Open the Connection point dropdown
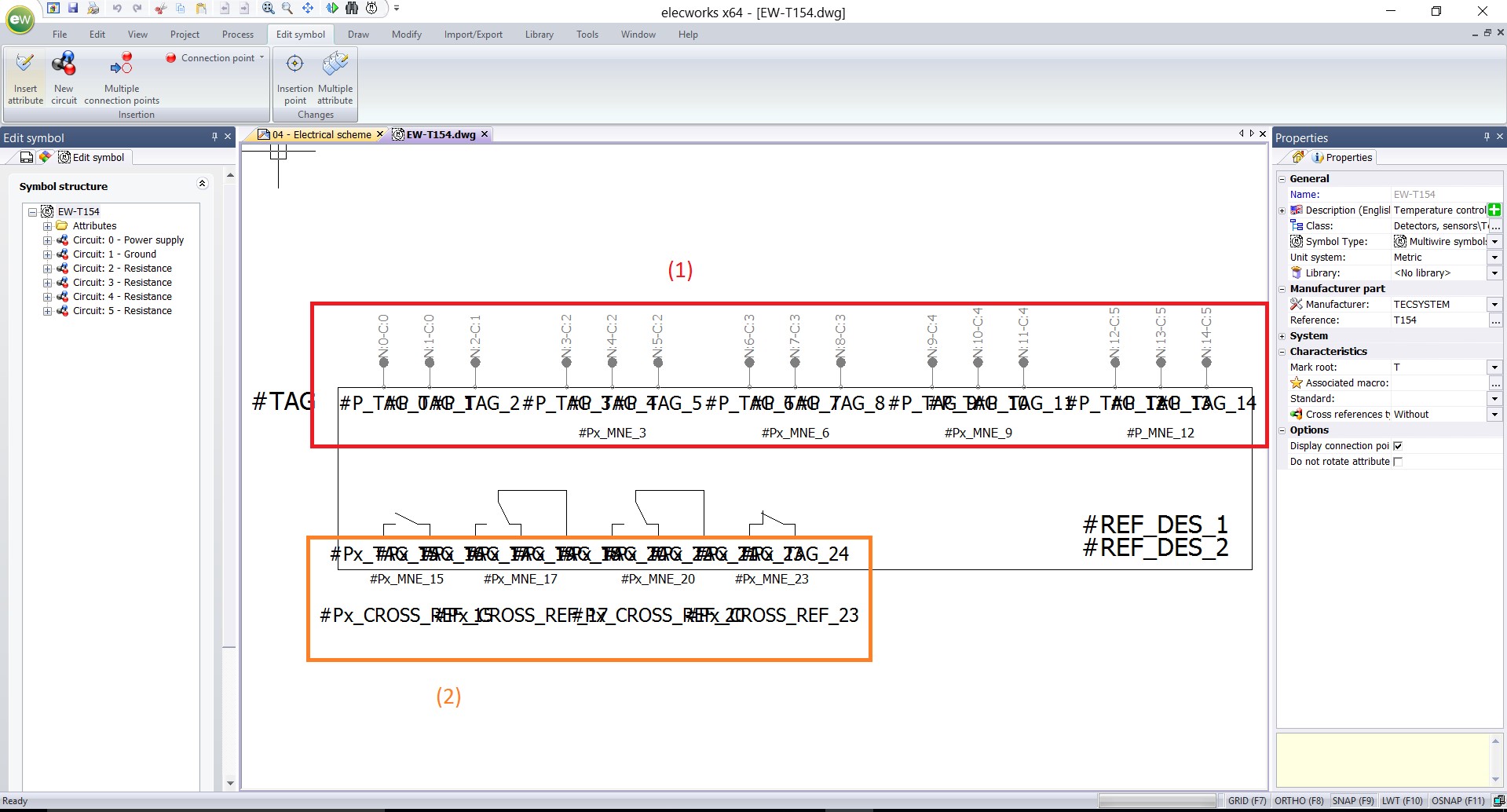The height and width of the screenshot is (812, 1507). click(262, 57)
